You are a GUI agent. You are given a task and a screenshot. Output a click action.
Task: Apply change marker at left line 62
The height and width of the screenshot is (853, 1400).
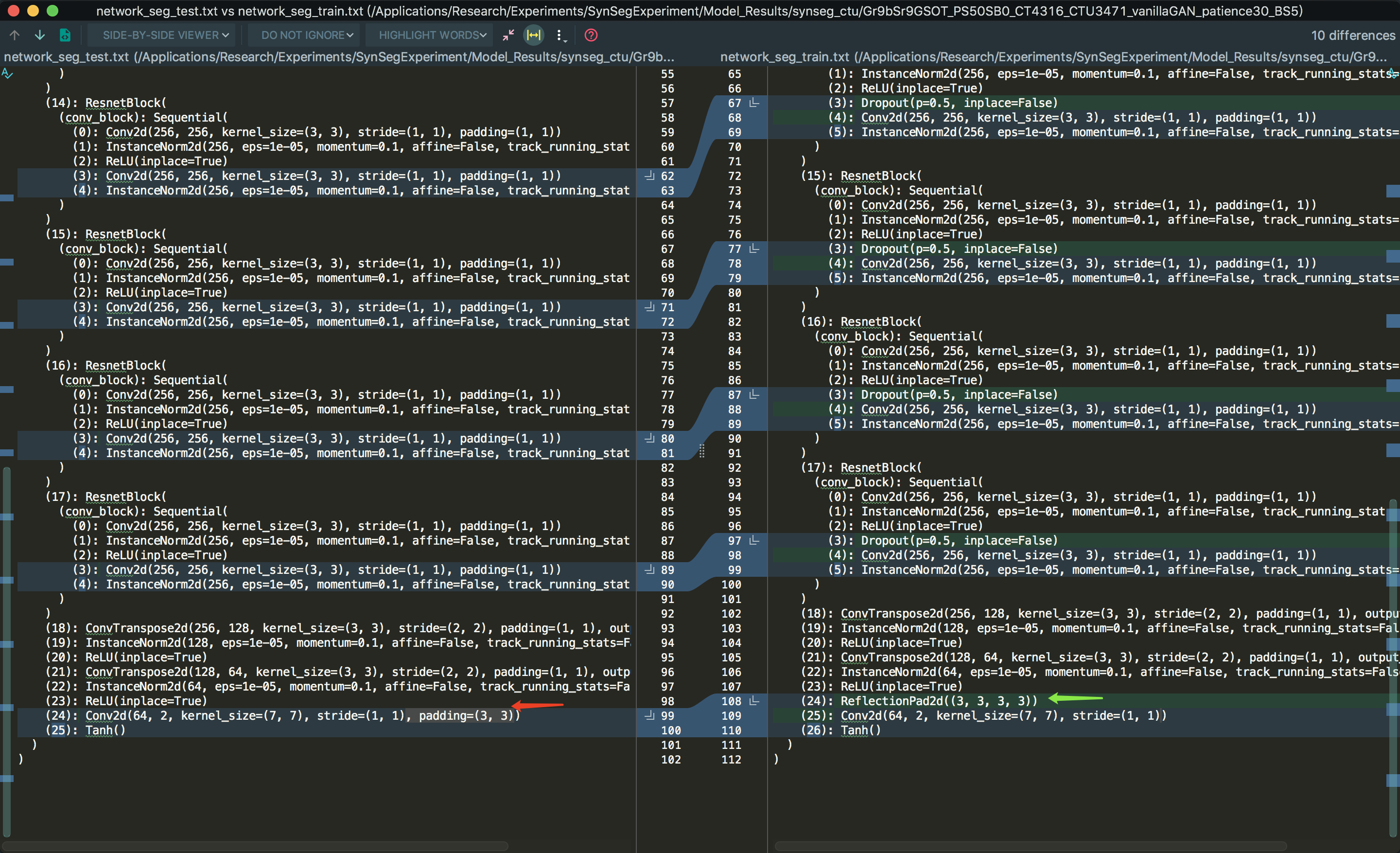pos(649,176)
